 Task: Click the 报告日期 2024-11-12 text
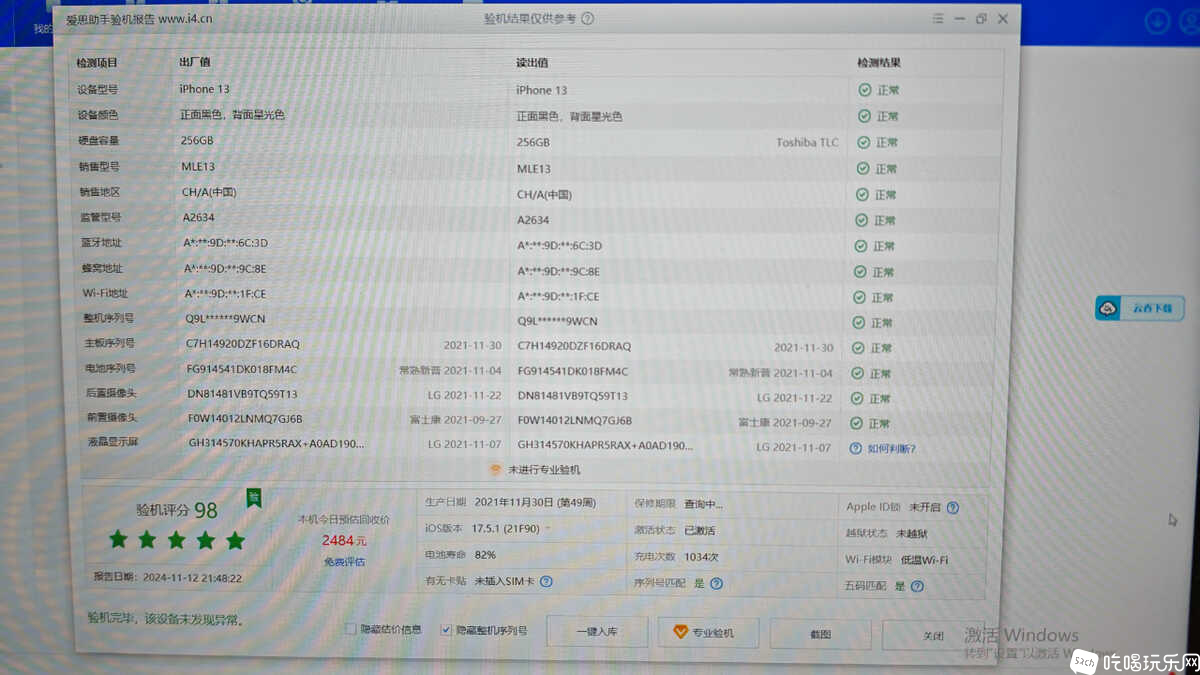167,577
